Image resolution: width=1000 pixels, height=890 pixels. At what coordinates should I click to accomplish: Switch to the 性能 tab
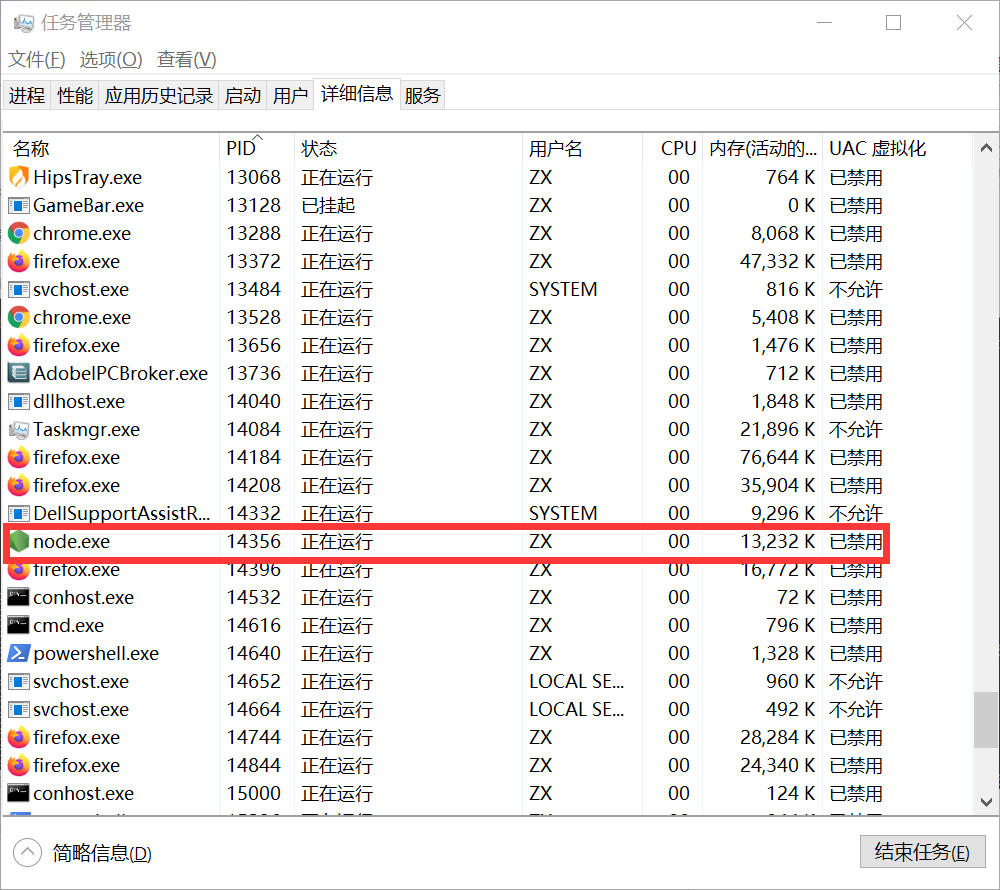pos(75,95)
